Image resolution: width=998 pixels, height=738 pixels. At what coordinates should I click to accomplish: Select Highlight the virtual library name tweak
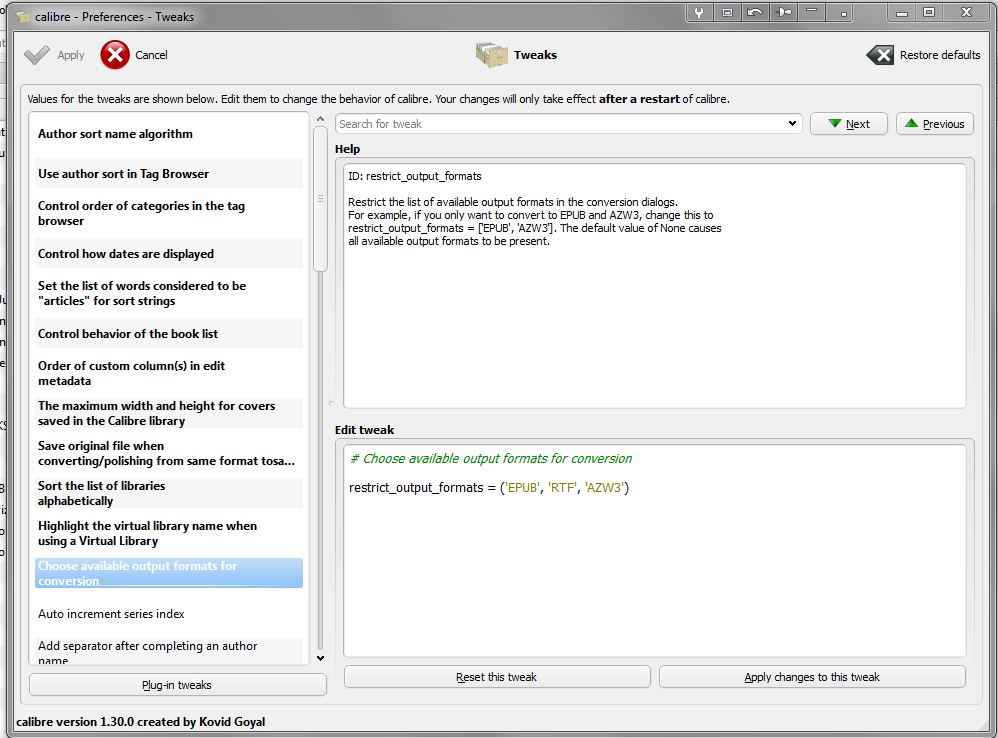pos(169,533)
